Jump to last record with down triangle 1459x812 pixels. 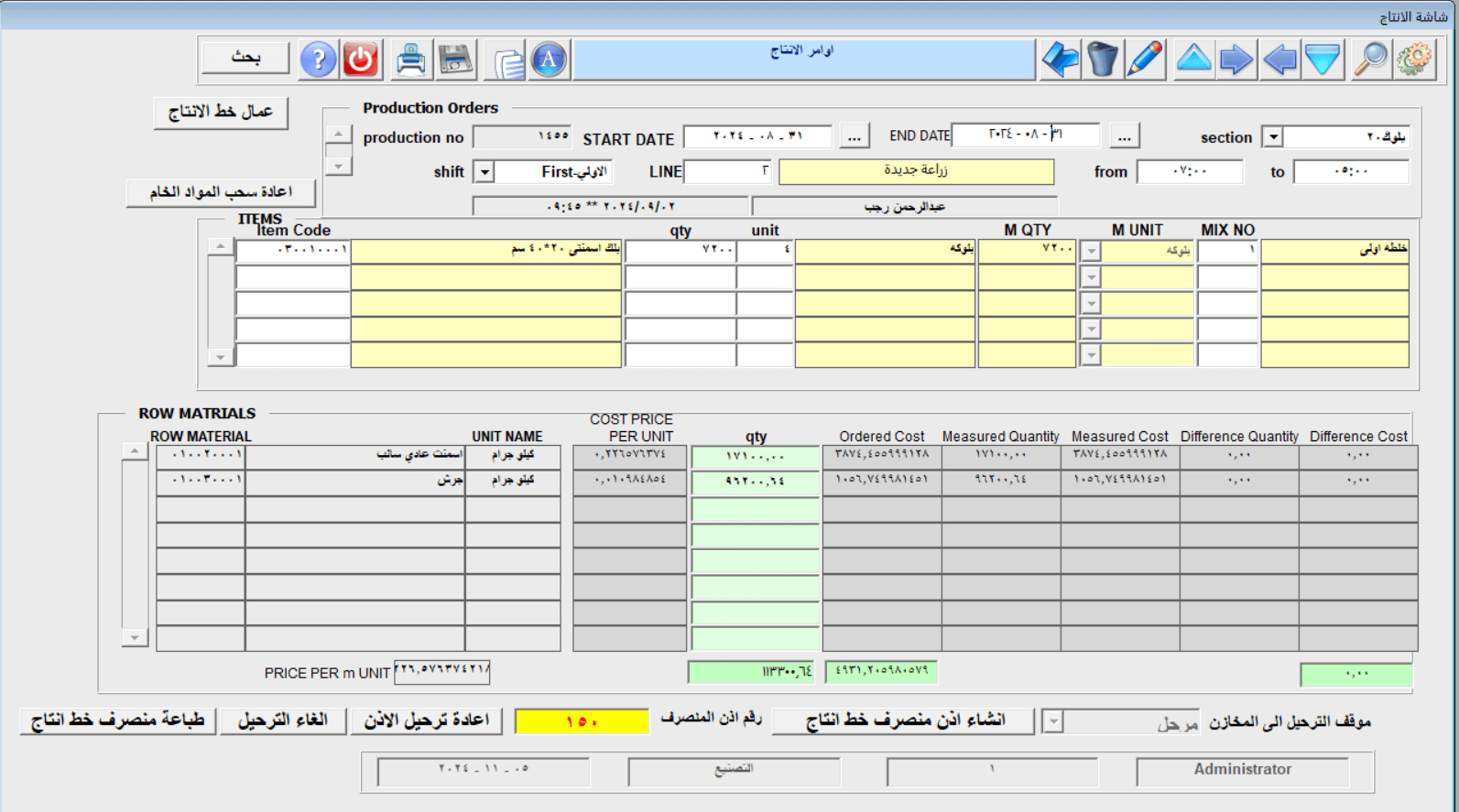point(1323,60)
